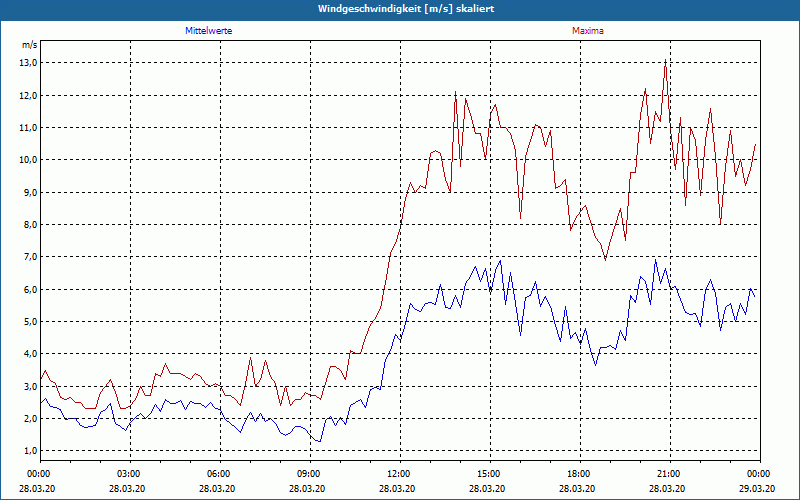The height and width of the screenshot is (500, 800).
Task: Click the 6,0 y-axis label
Action: click(31, 289)
